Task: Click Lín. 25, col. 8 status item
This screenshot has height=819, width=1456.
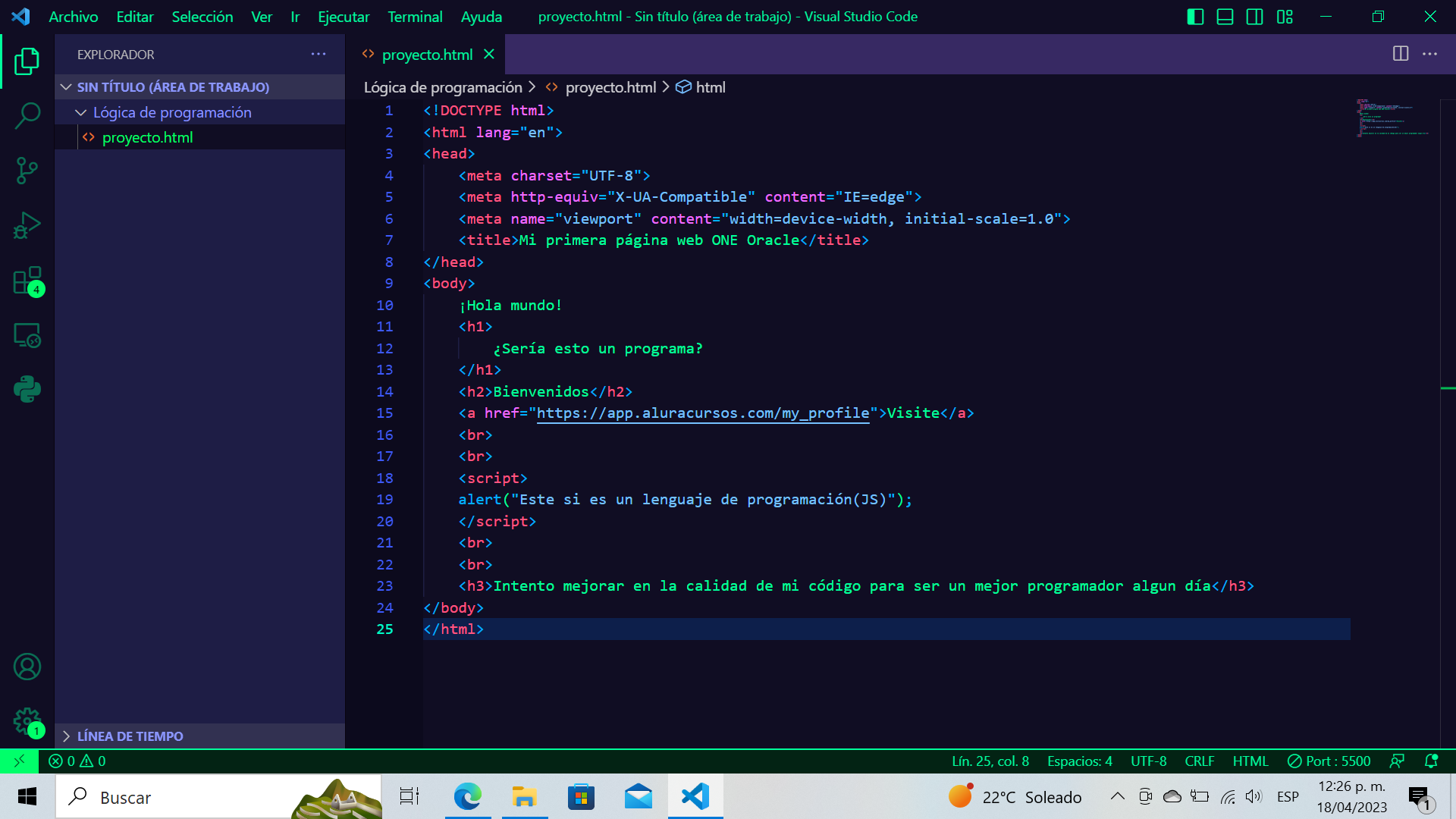Action: [990, 761]
